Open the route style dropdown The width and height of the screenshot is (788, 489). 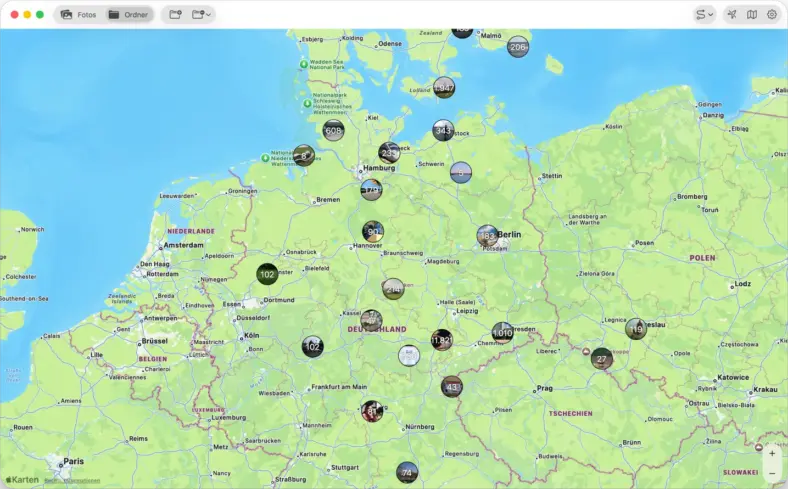click(704, 15)
